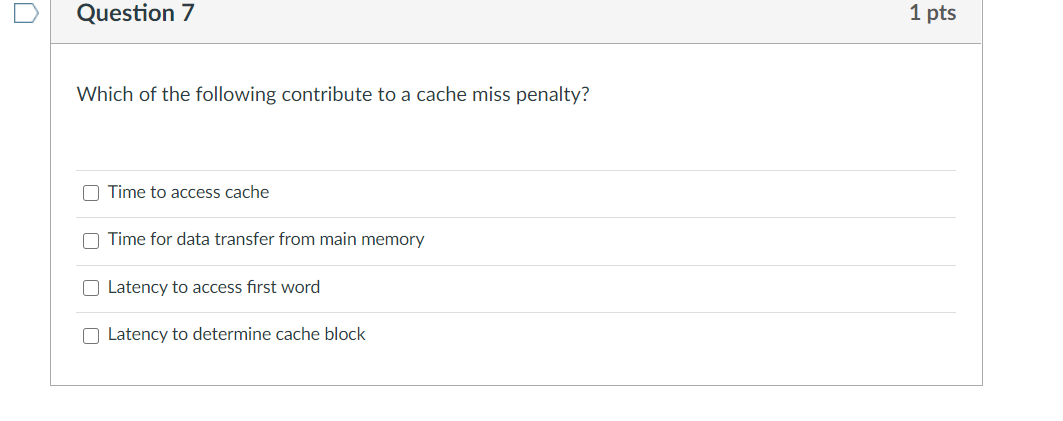Click 'first word' in the third answer
Screen dimensions: 1063x421
[x=284, y=288]
